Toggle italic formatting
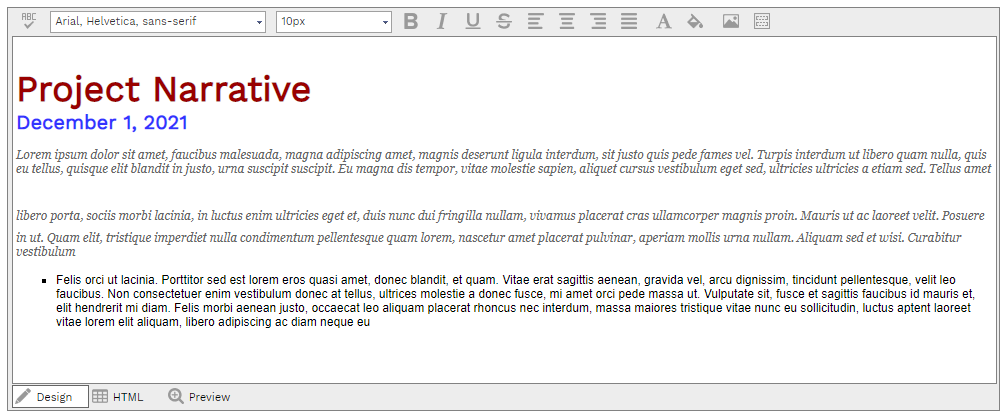Viewport: 1005px width, 415px height. pos(441,21)
